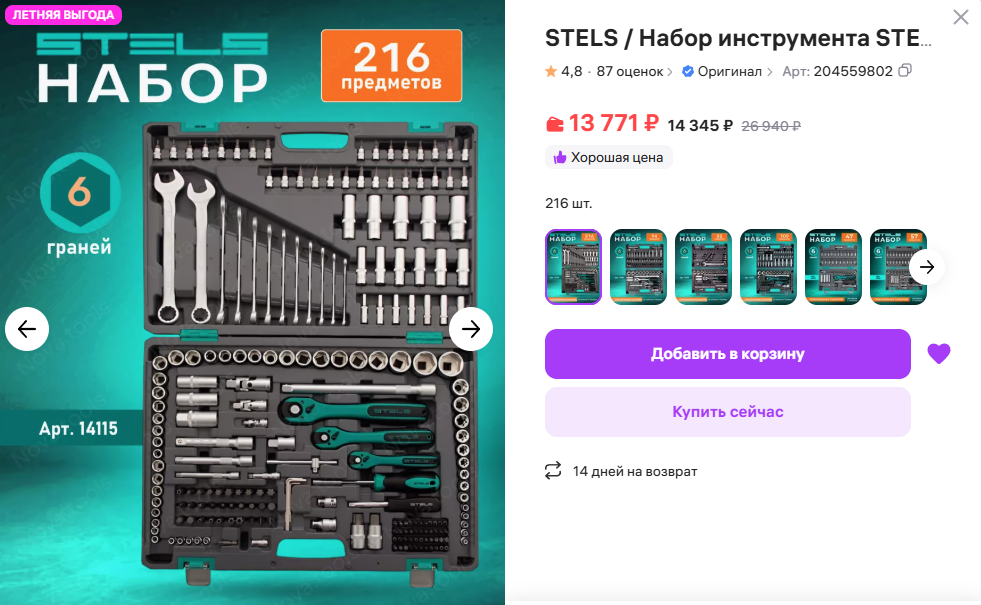The image size is (981, 605).
Task: Click Купить сейчас button
Action: (x=728, y=412)
